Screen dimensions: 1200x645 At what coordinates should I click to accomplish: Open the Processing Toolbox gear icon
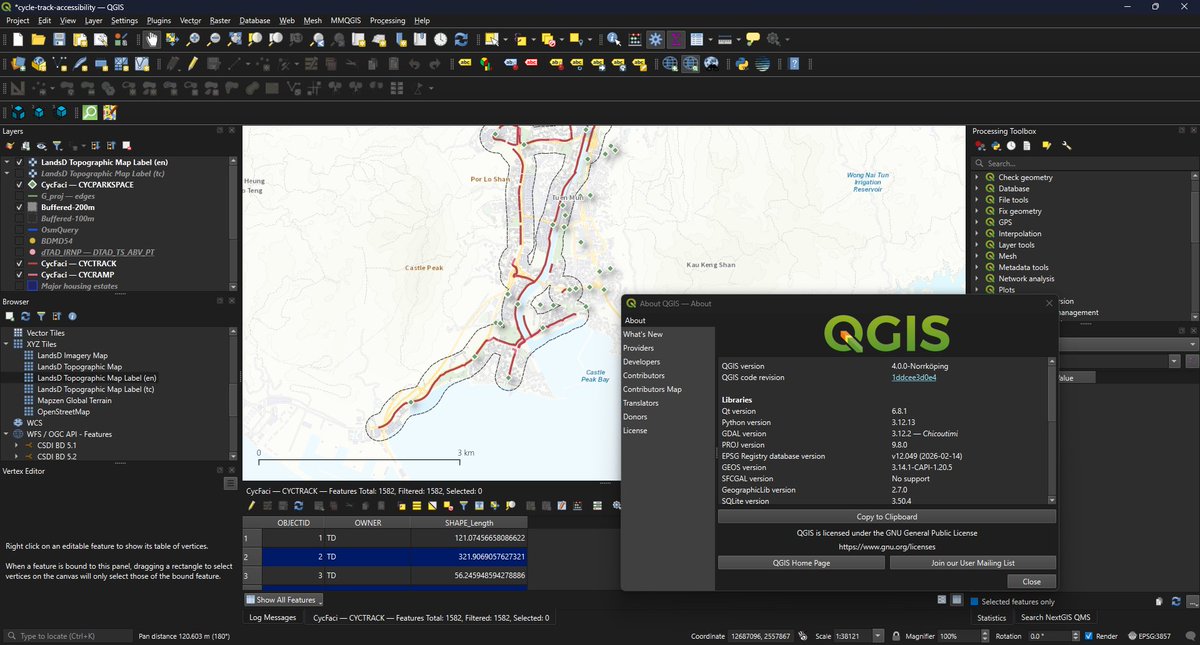click(x=655, y=40)
